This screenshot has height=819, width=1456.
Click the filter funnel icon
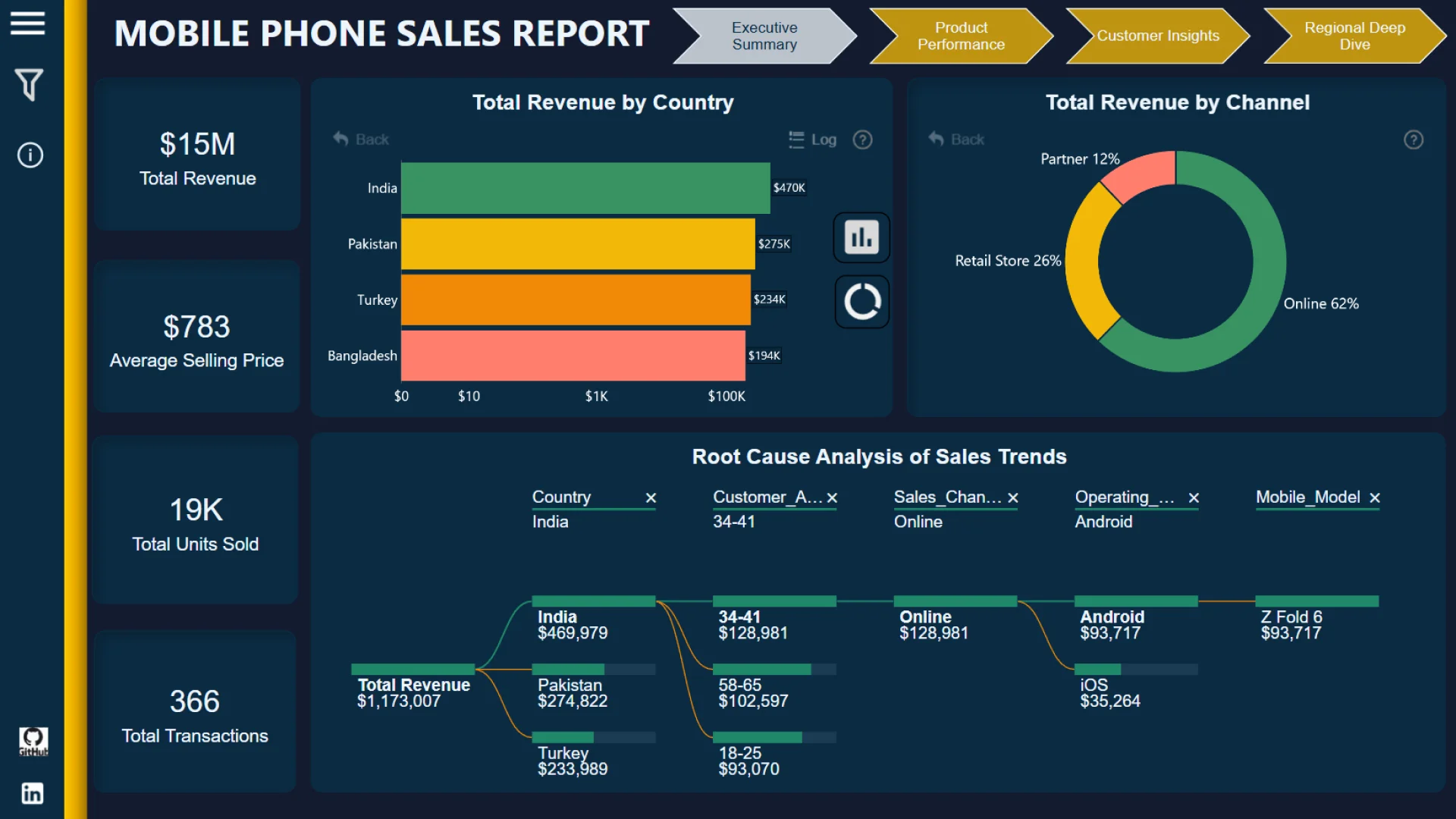[x=29, y=84]
